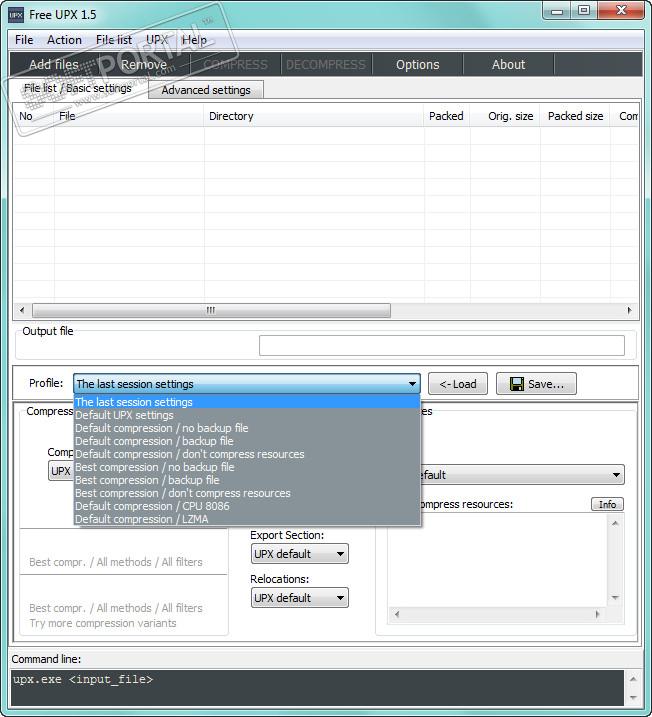Select 'Default compression / don't compress resources' option

247,454
